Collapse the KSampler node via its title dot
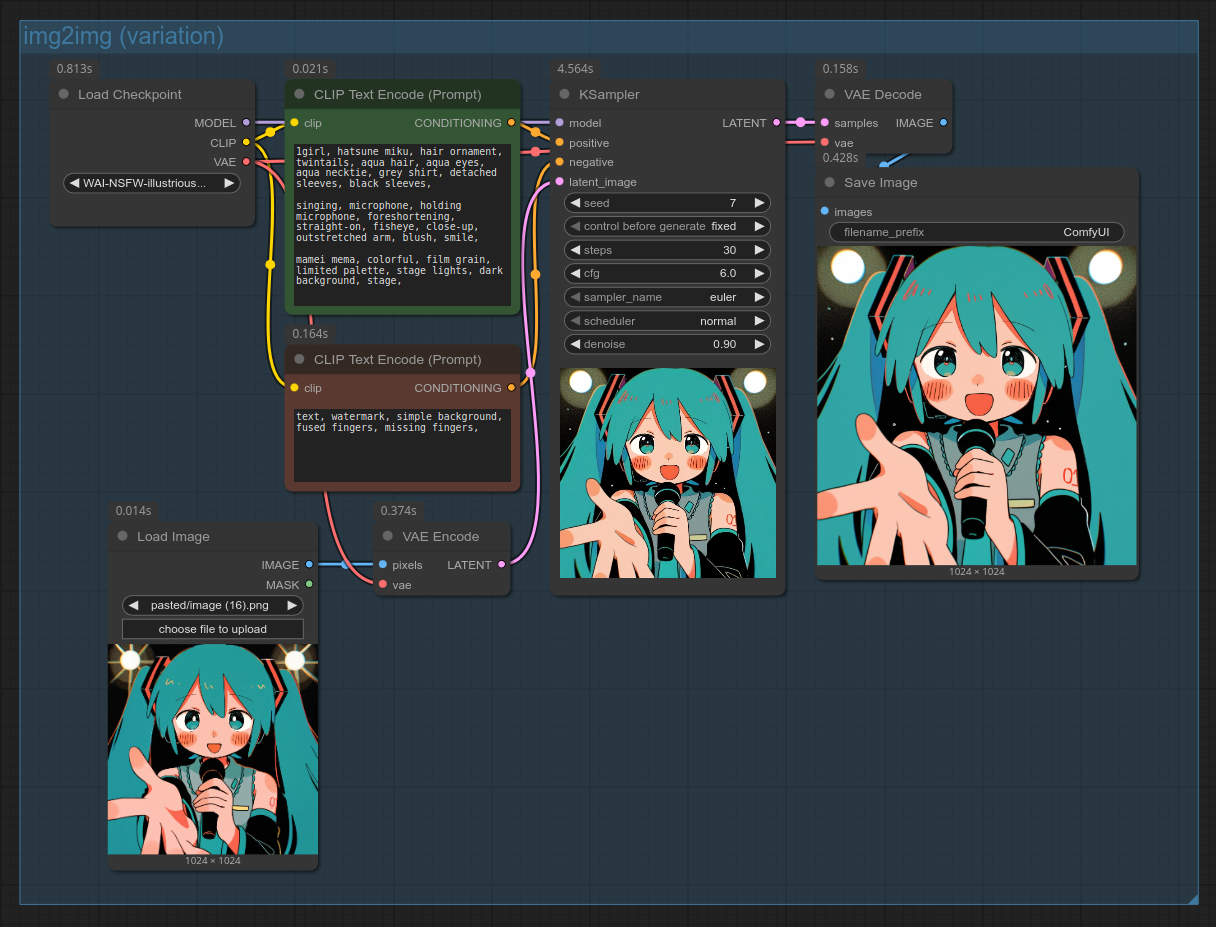 (x=564, y=95)
